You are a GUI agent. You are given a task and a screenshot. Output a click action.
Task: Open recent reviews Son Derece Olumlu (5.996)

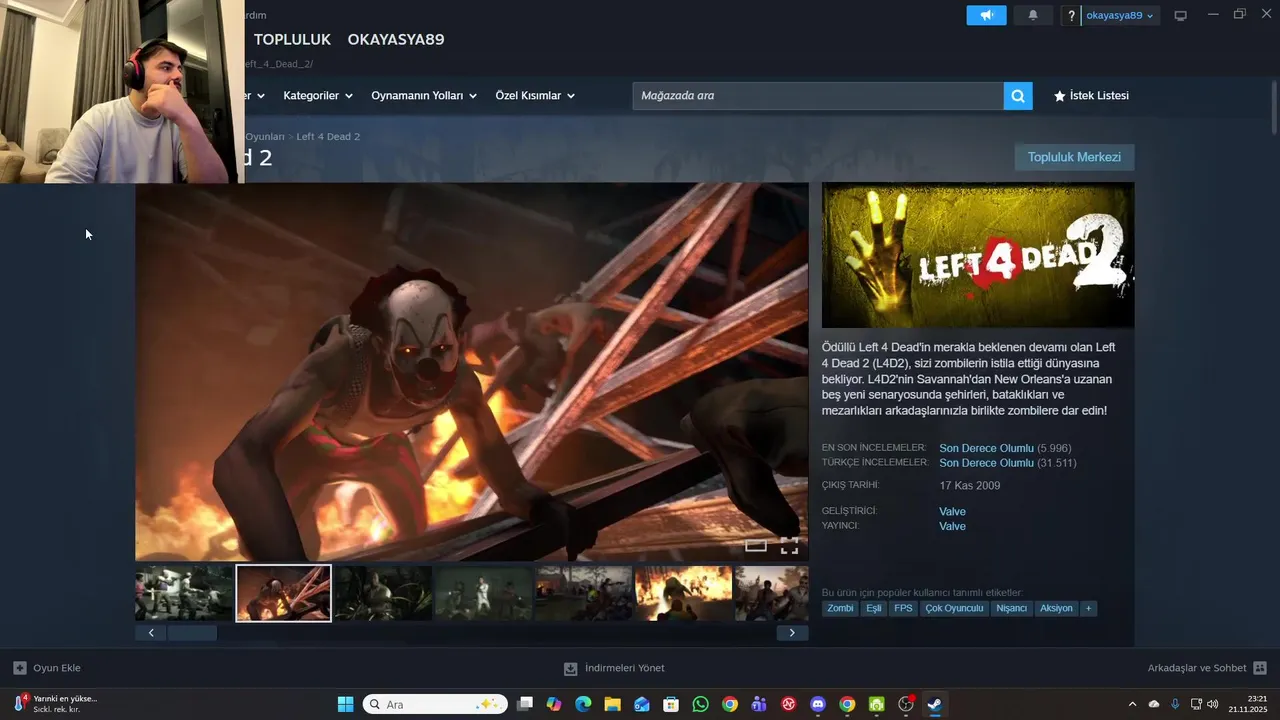1005,448
